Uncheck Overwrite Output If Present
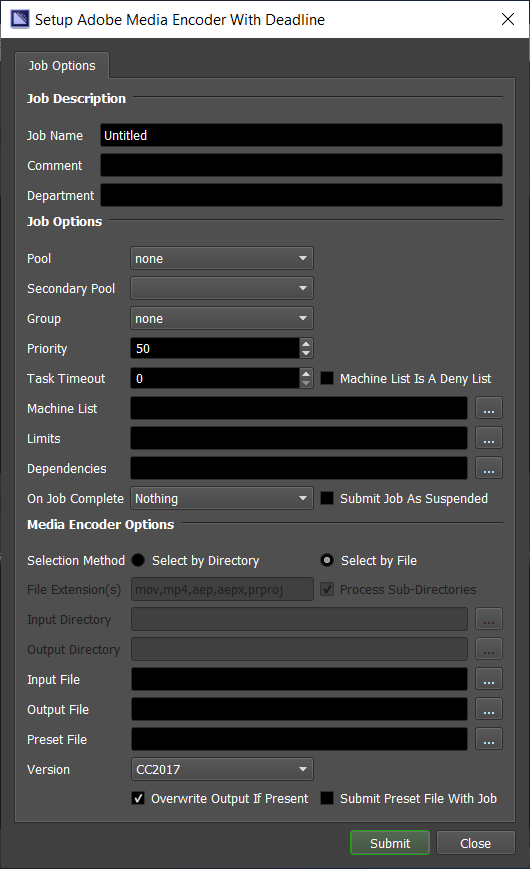This screenshot has height=869, width=530. 138,799
